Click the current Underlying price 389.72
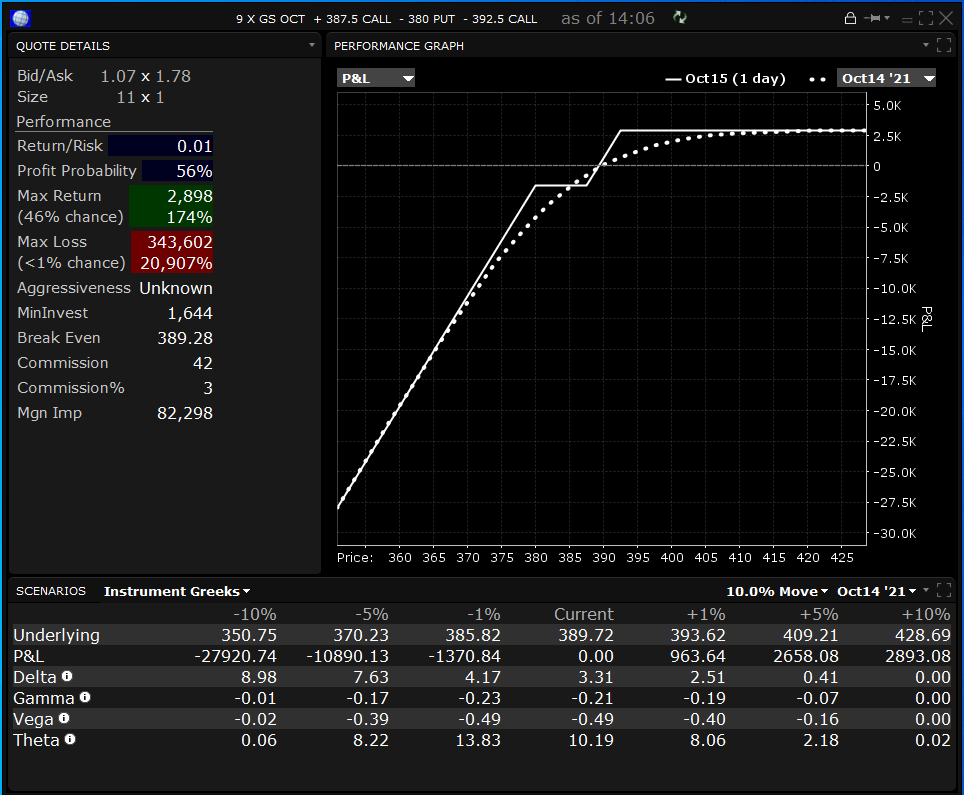 click(586, 635)
